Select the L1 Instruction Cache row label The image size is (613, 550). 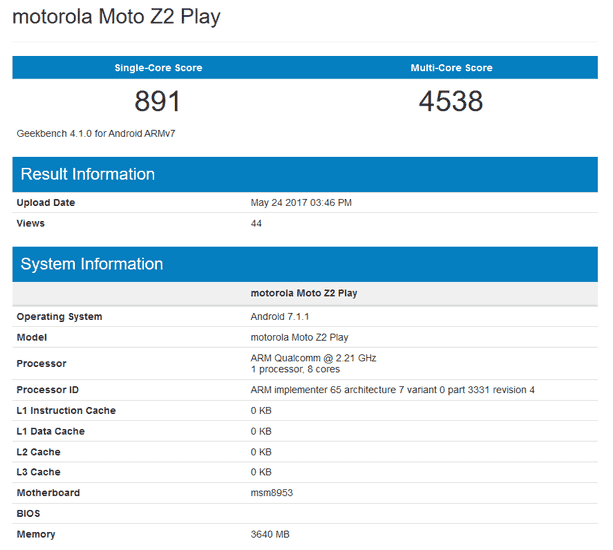click(x=66, y=410)
